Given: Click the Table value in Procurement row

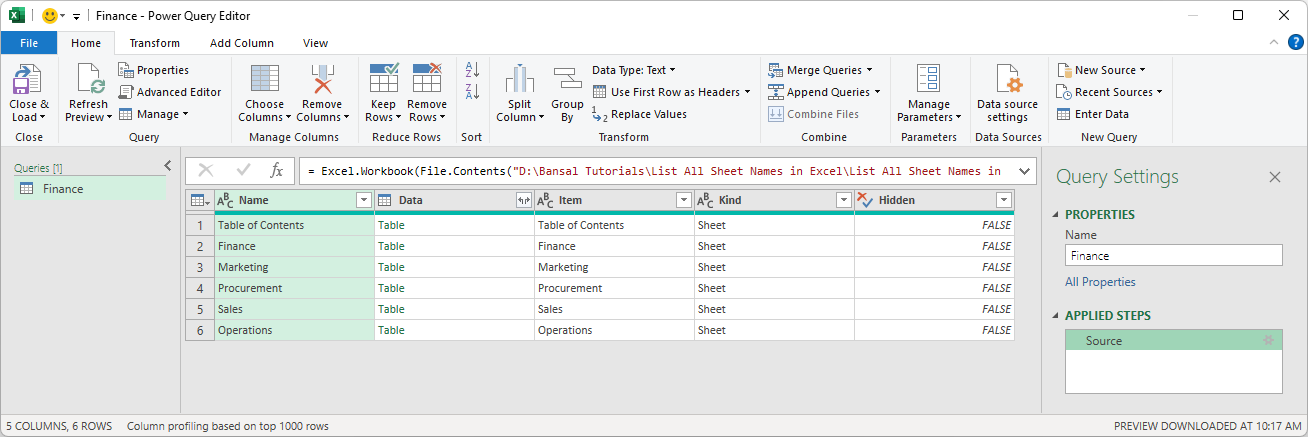Looking at the screenshot, I should (x=391, y=288).
